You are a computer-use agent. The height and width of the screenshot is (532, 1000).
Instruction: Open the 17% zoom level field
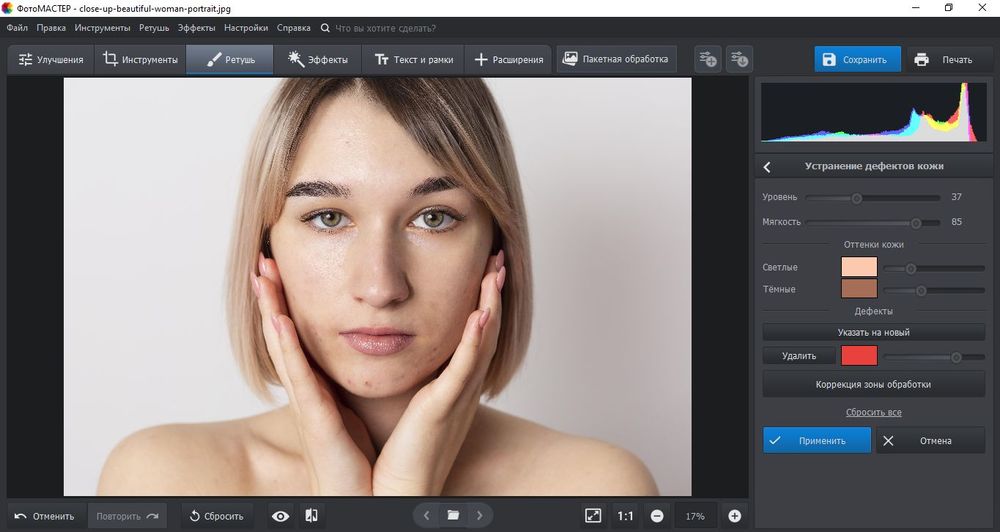pos(695,516)
